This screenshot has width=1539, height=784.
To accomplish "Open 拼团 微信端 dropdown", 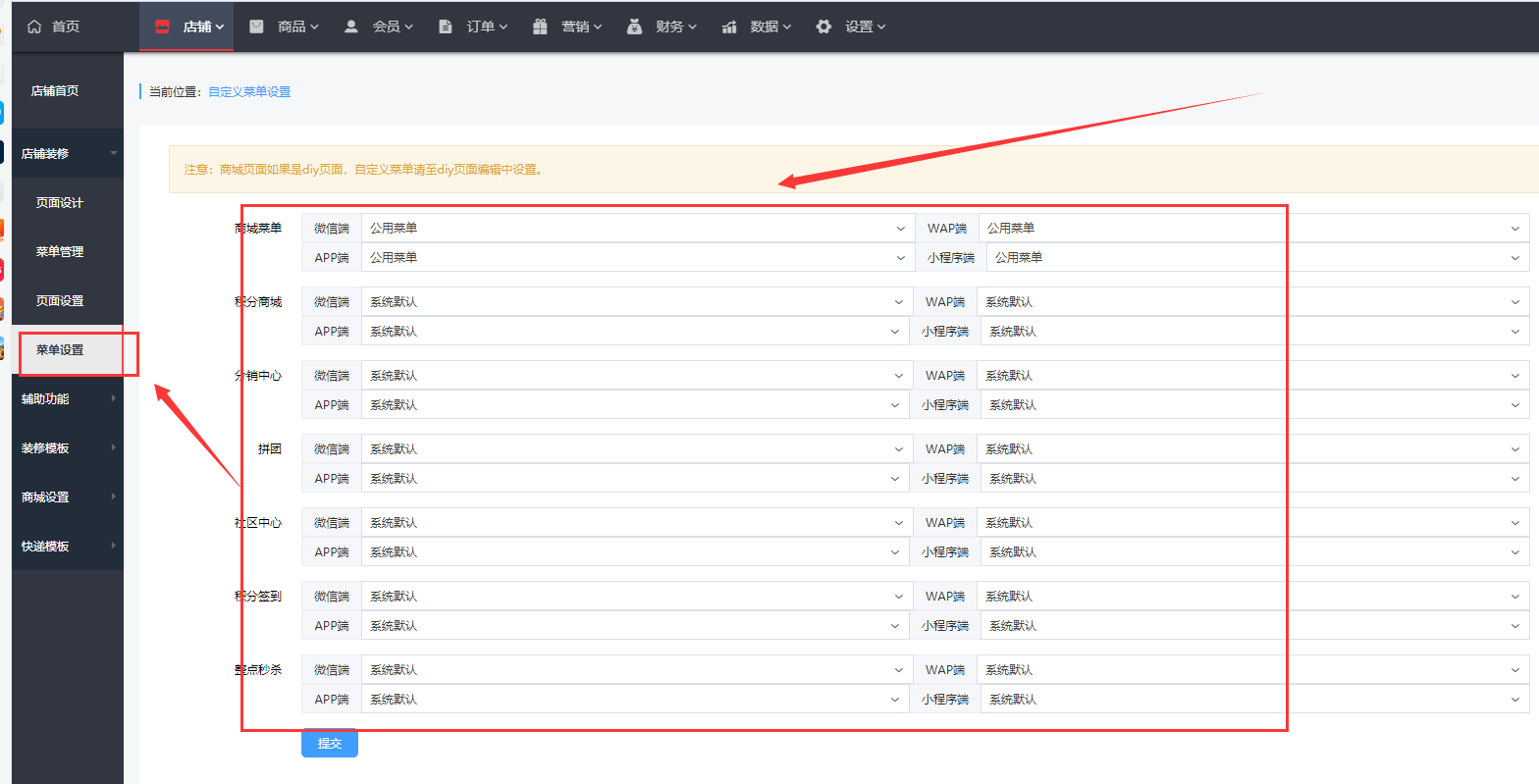I will (x=637, y=448).
